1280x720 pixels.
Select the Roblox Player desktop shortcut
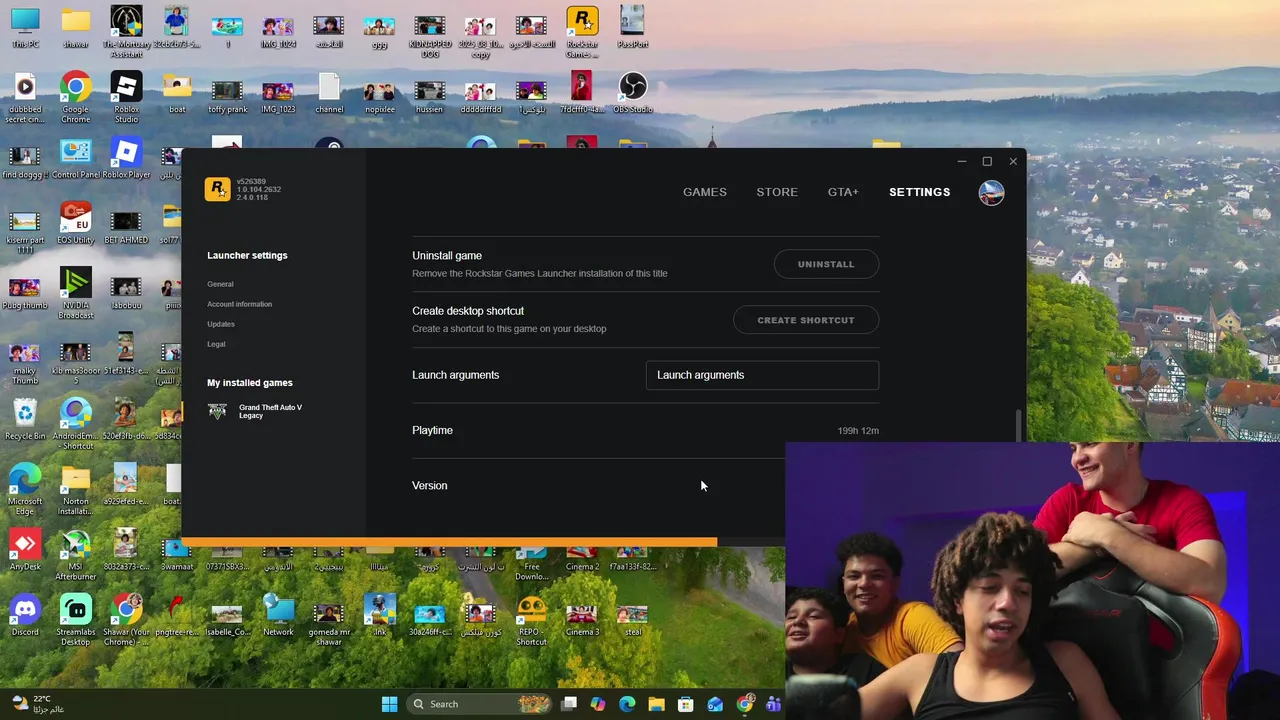(126, 159)
